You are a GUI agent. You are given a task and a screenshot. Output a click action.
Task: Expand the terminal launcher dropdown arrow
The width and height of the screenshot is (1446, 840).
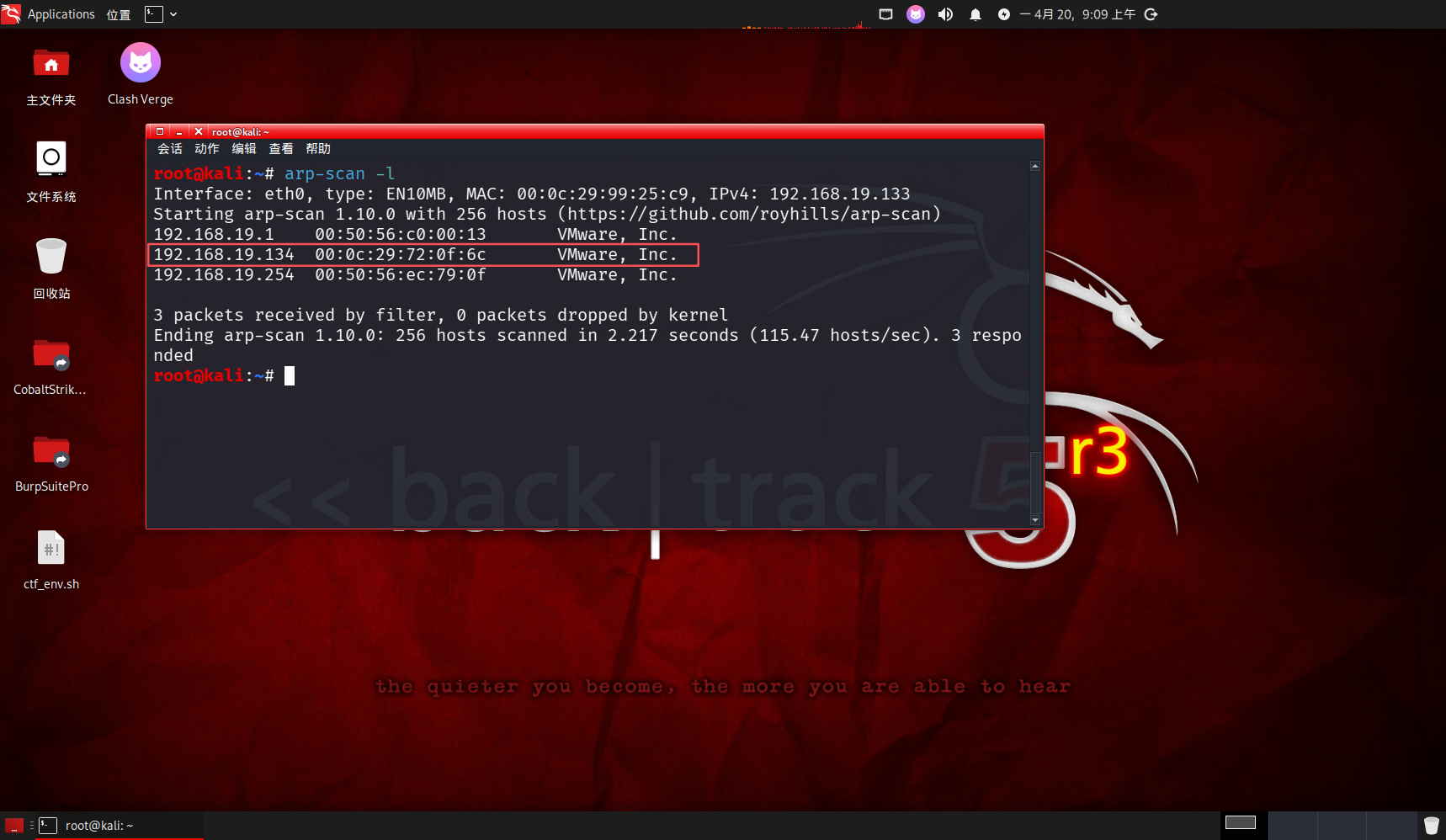click(173, 14)
